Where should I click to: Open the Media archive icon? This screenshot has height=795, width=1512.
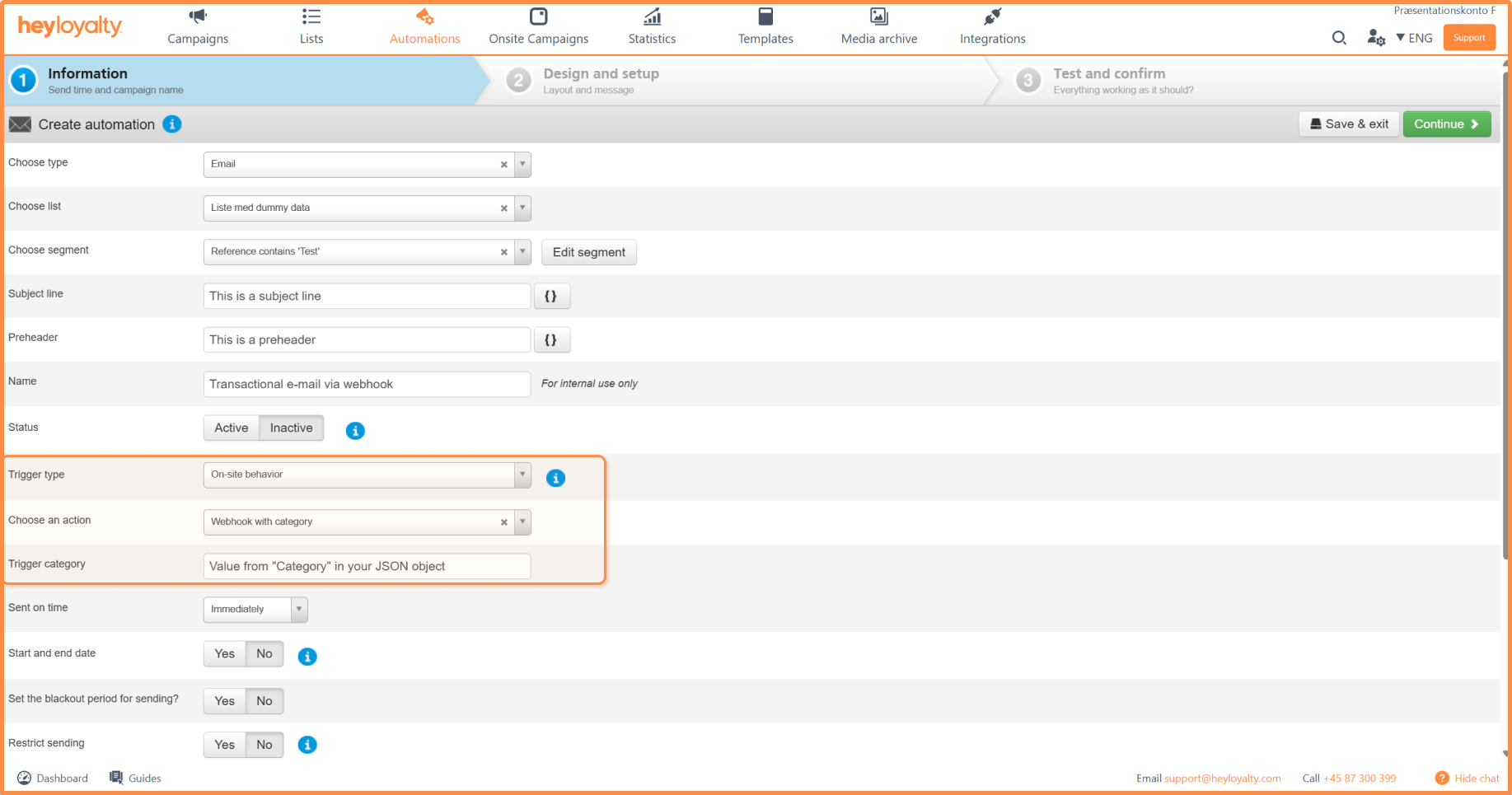coord(878,17)
